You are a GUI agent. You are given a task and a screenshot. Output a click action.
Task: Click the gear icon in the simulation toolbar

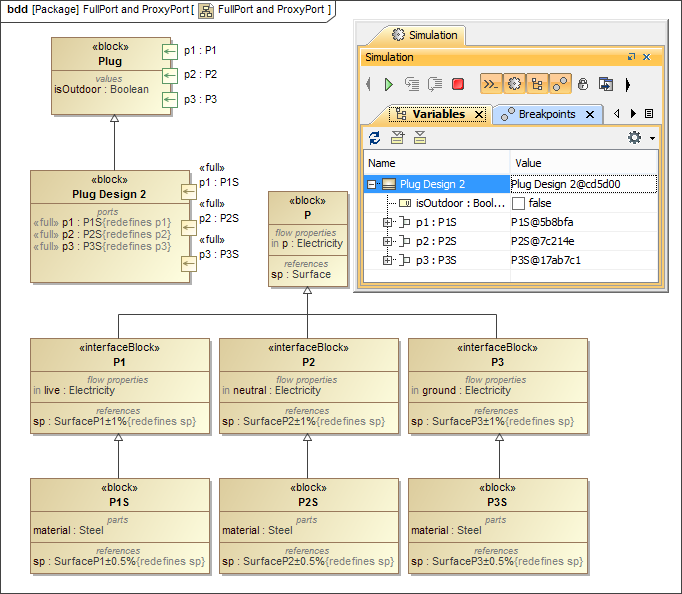(x=514, y=84)
